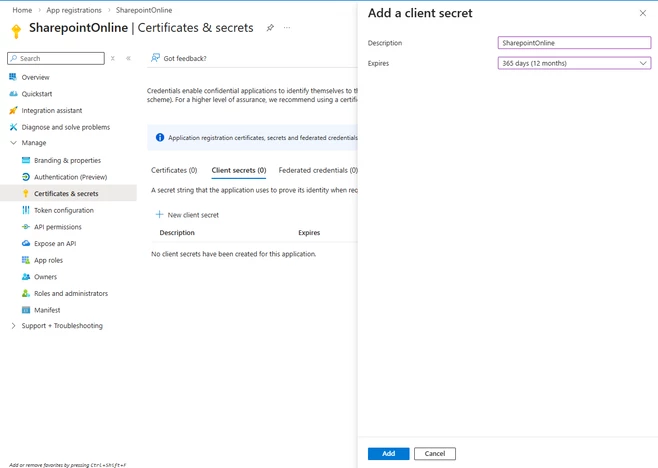
Task: Click the Expose an API cloud icon
Action: (26, 243)
